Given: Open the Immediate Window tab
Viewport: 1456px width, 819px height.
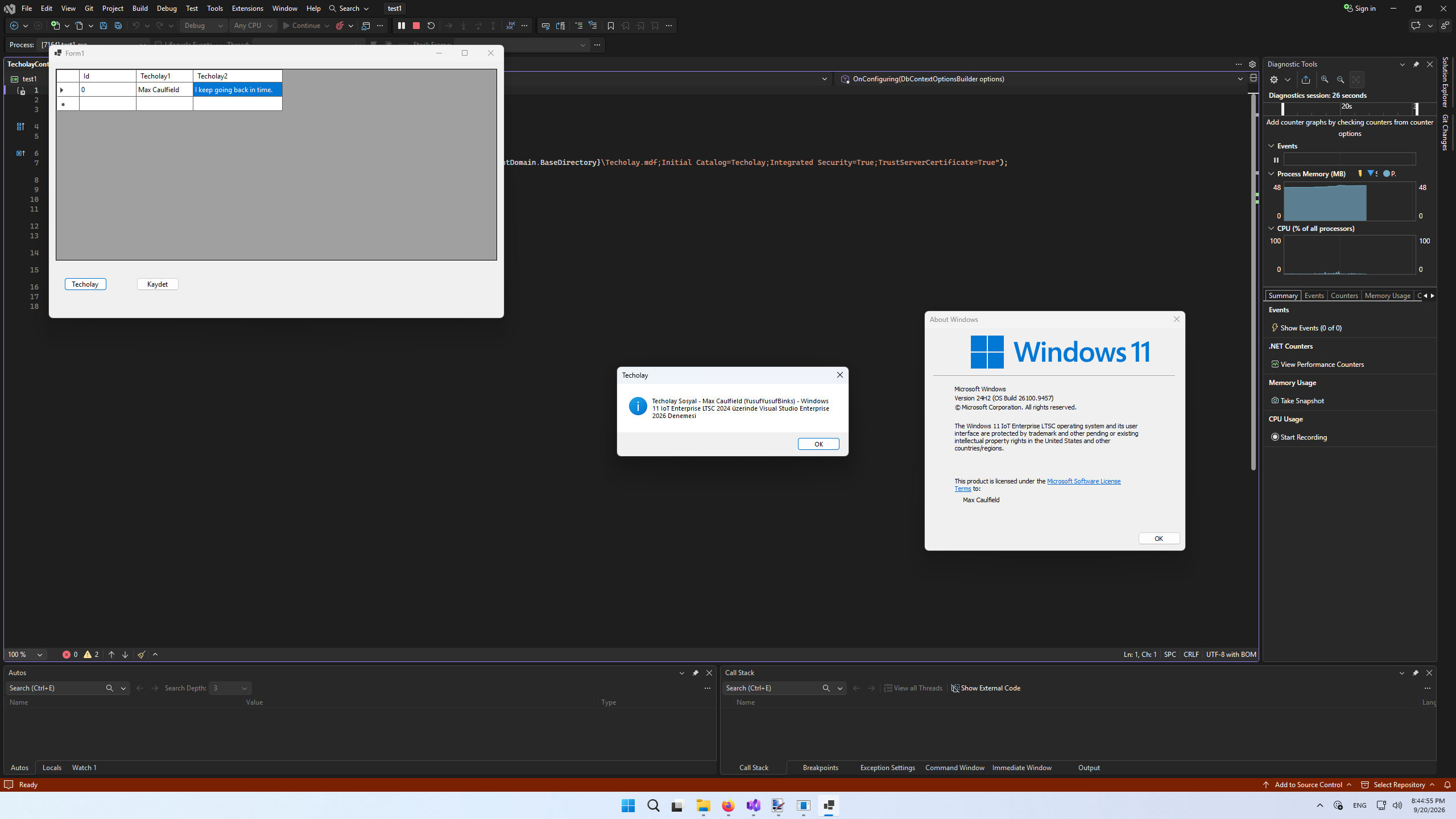Looking at the screenshot, I should [x=1021, y=768].
